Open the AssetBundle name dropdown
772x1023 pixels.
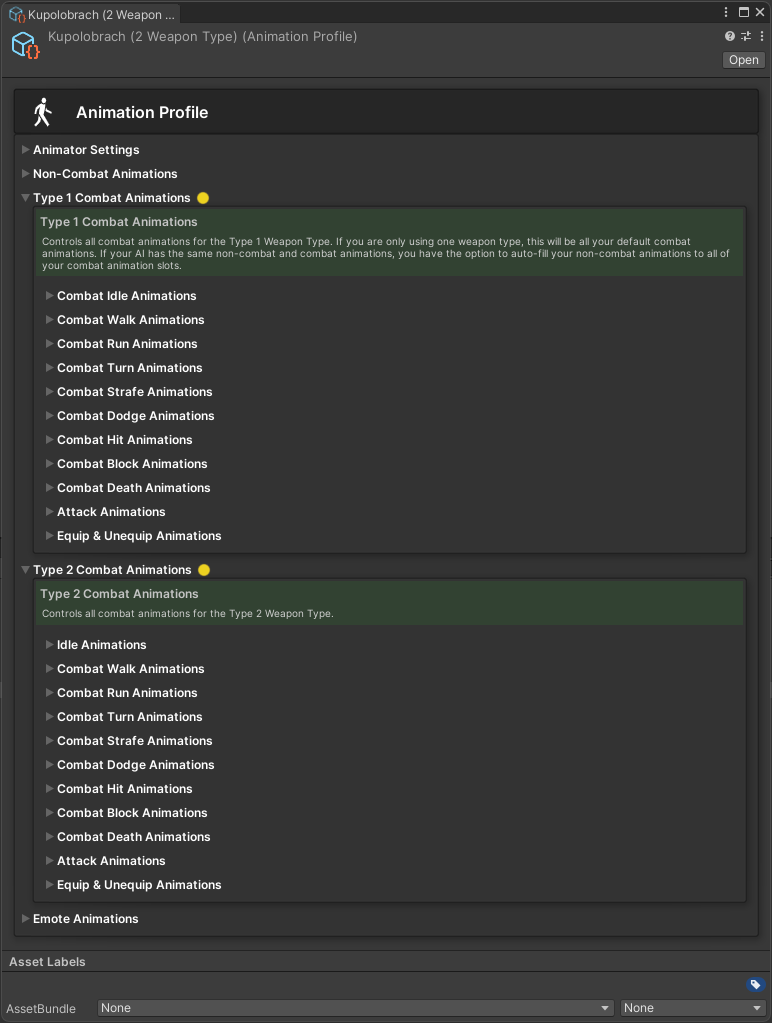(x=355, y=1008)
